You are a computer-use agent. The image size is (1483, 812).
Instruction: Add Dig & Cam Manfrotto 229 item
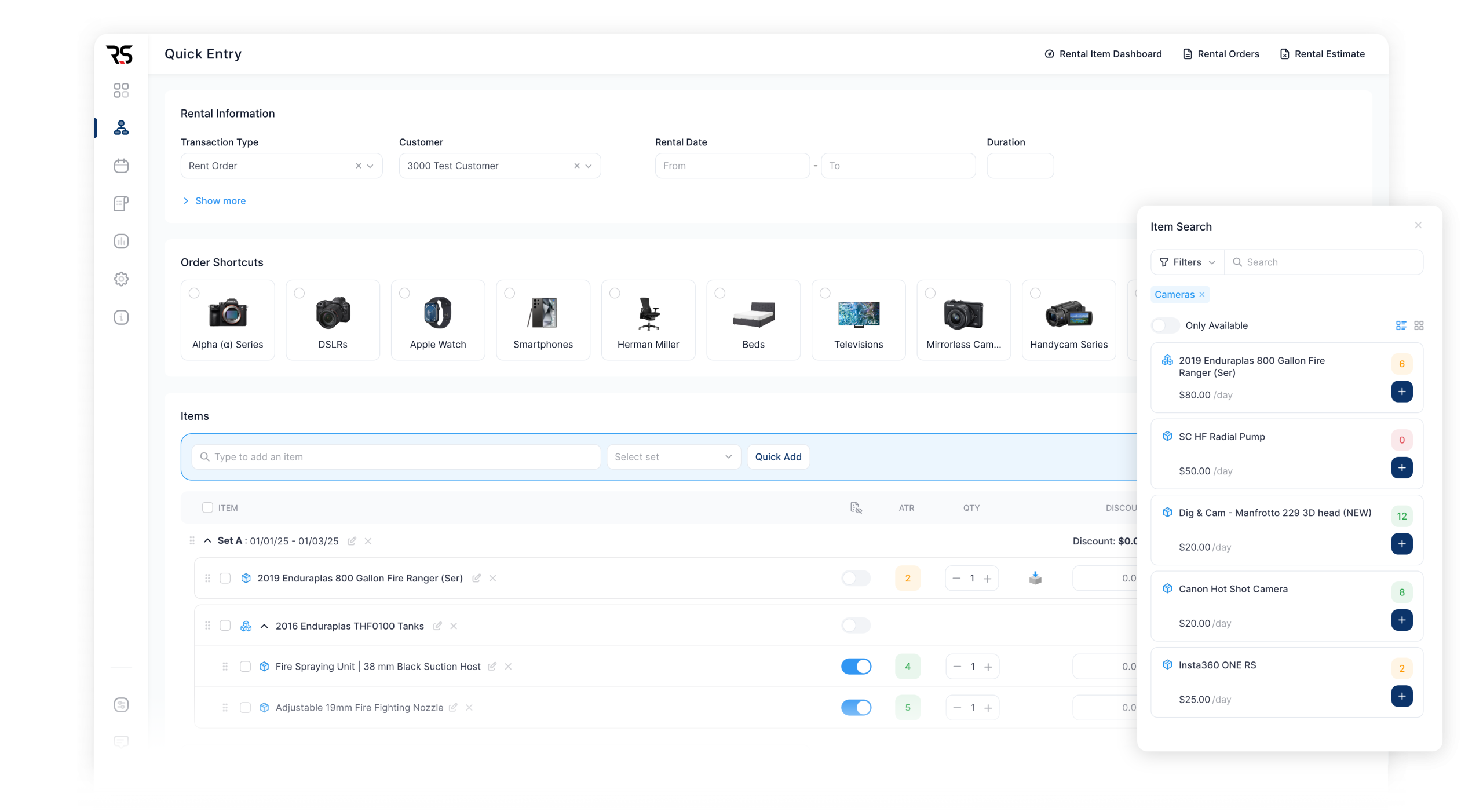pyautogui.click(x=1402, y=544)
